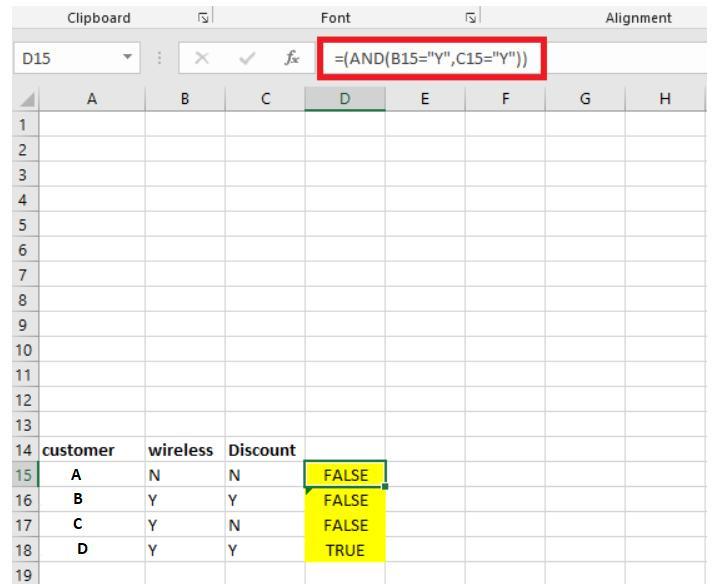Select column F header
The height and width of the screenshot is (584, 724).
tap(505, 99)
